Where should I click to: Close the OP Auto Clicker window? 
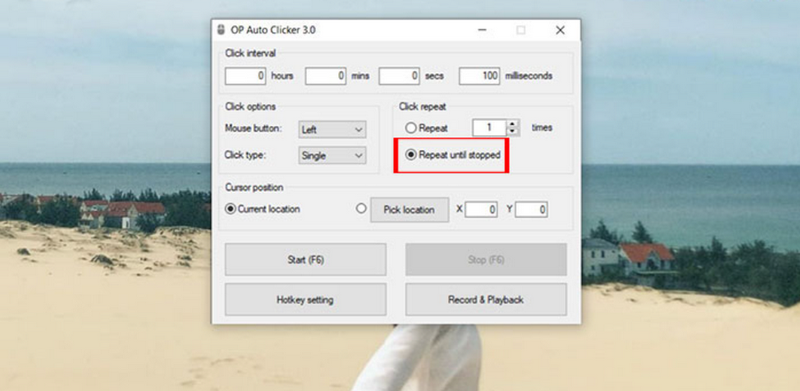coord(560,30)
